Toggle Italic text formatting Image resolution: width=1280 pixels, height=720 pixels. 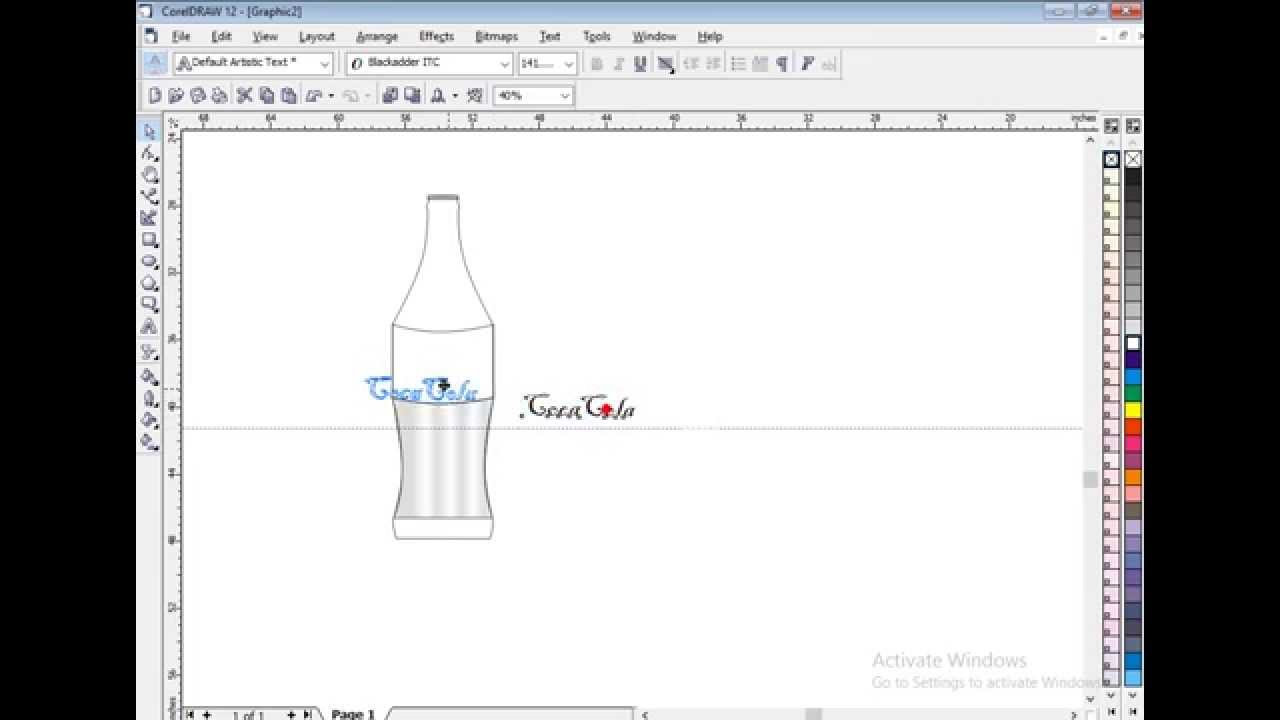[618, 64]
